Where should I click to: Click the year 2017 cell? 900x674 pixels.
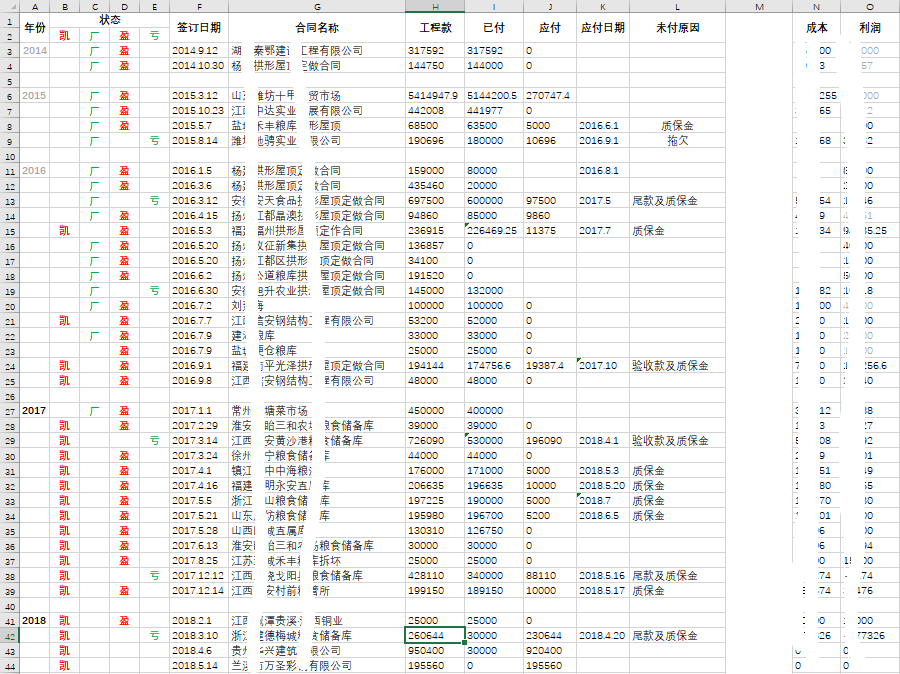click(x=35, y=411)
